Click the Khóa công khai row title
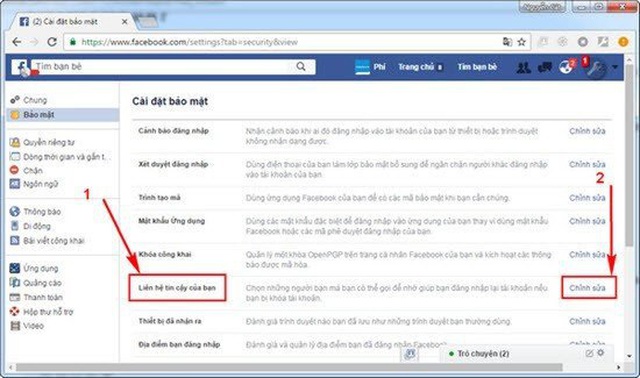Image resolution: width=640 pixels, height=378 pixels. pyautogui.click(x=164, y=255)
